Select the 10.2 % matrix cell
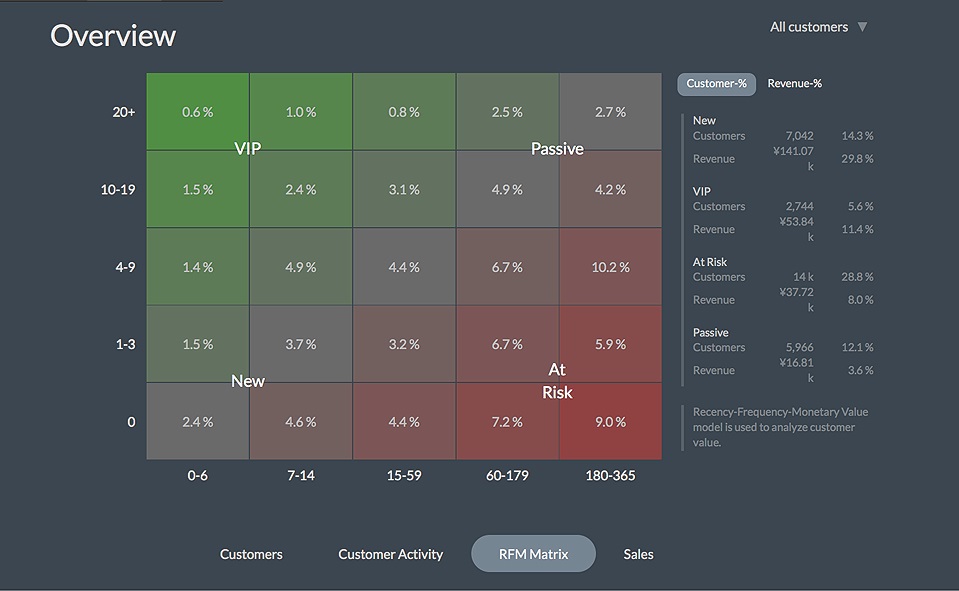 (x=610, y=267)
